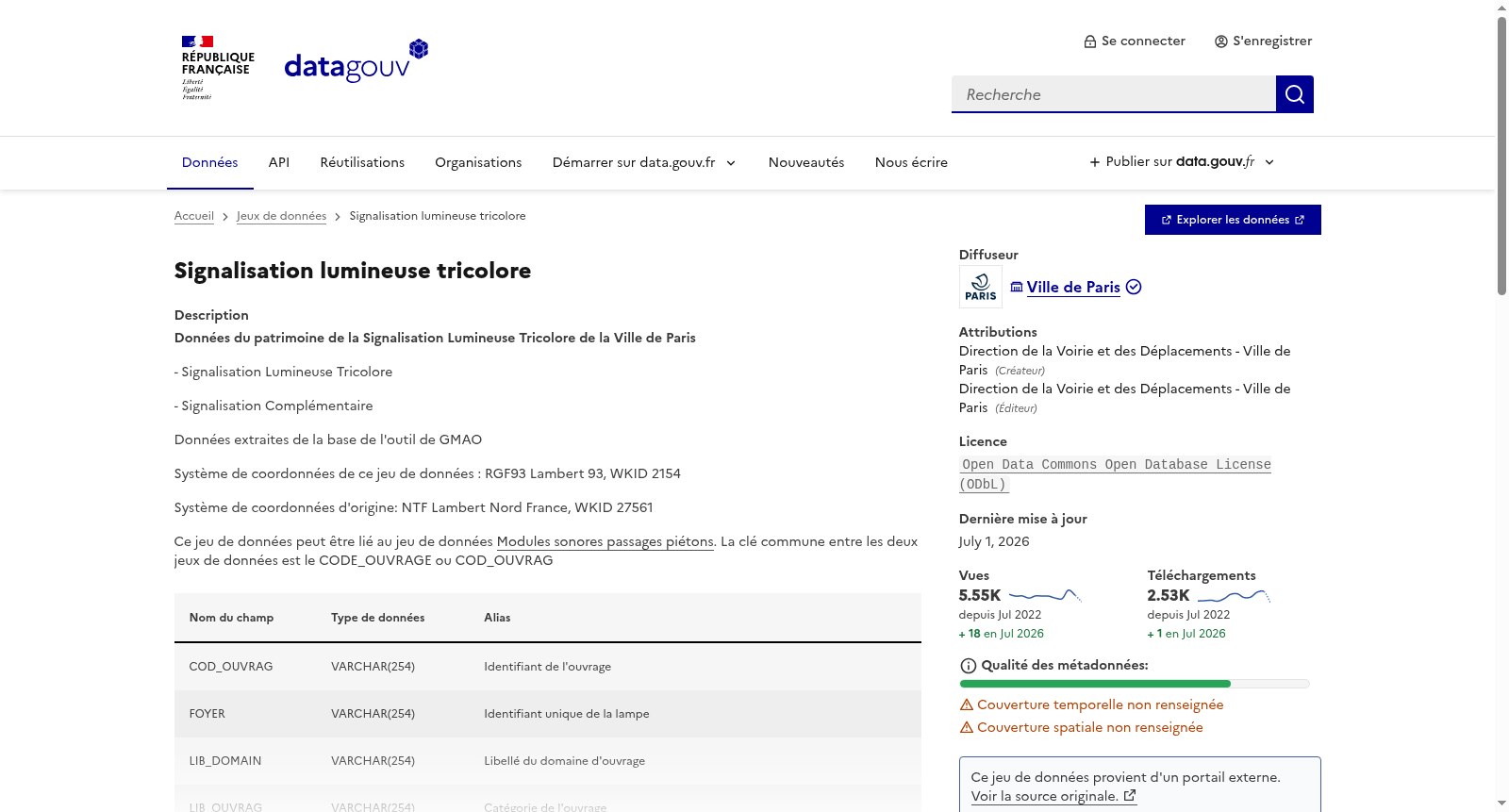Click the République Française emblem
The image size is (1509, 812).
(218, 68)
